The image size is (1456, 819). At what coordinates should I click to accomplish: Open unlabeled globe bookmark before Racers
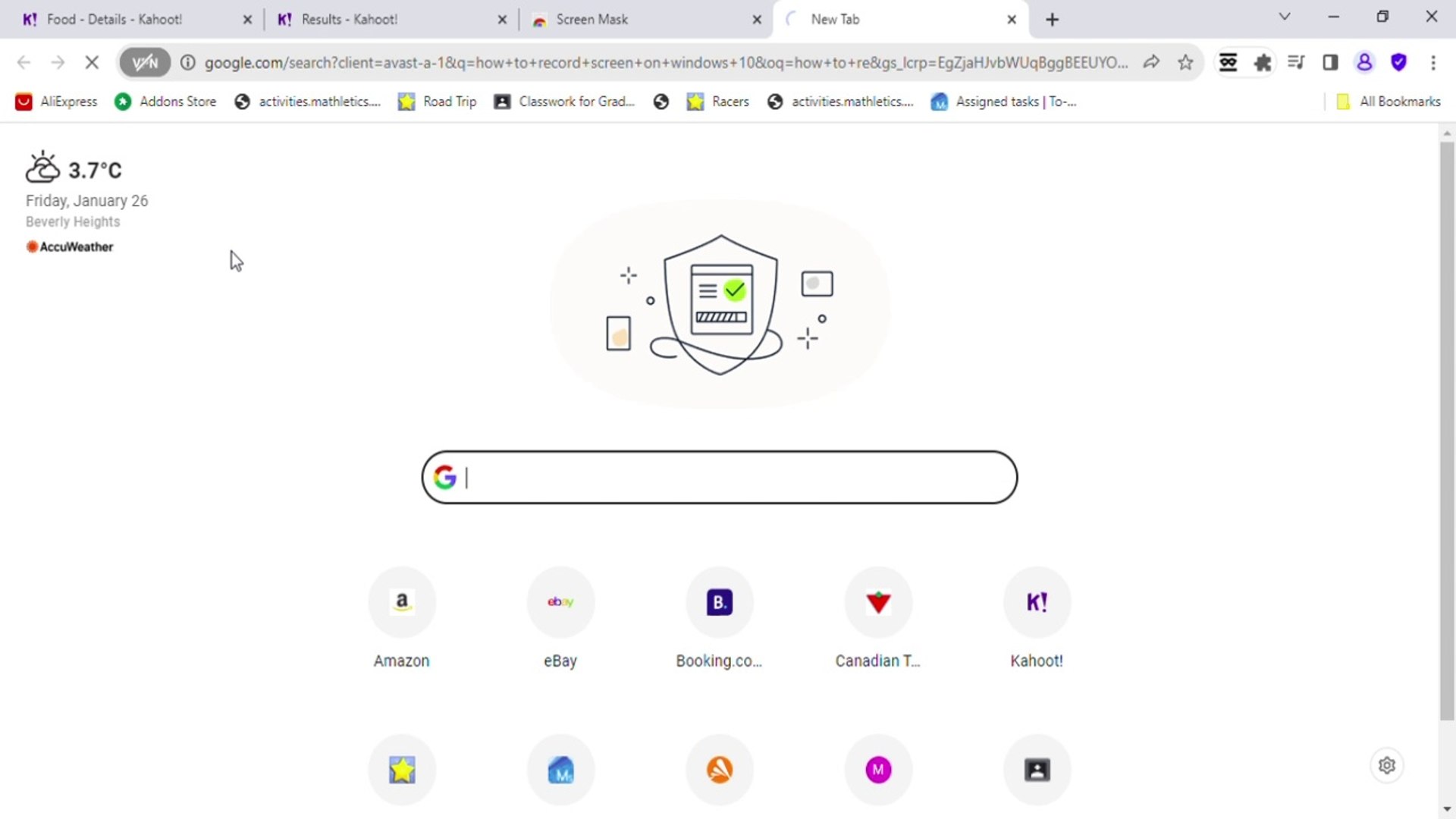[661, 102]
